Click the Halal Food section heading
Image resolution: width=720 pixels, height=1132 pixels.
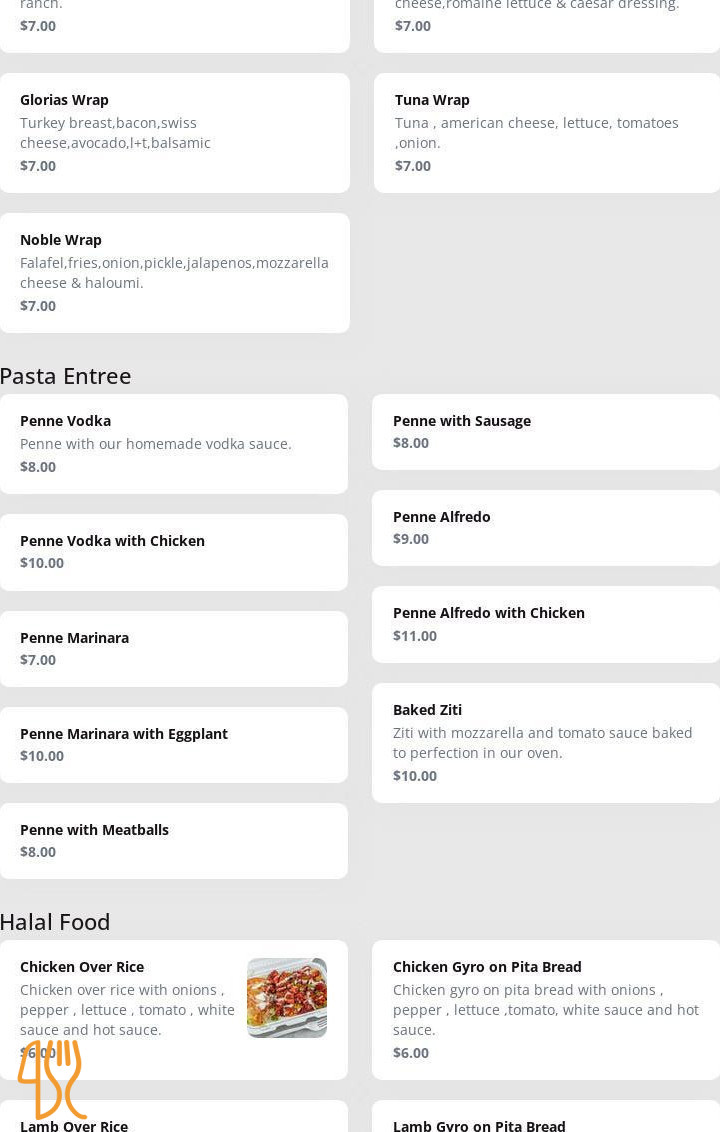point(56,922)
